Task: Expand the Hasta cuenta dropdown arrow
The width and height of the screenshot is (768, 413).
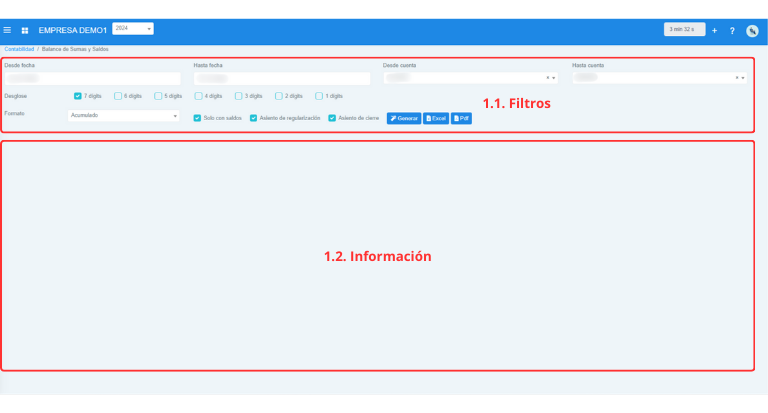Action: click(743, 78)
